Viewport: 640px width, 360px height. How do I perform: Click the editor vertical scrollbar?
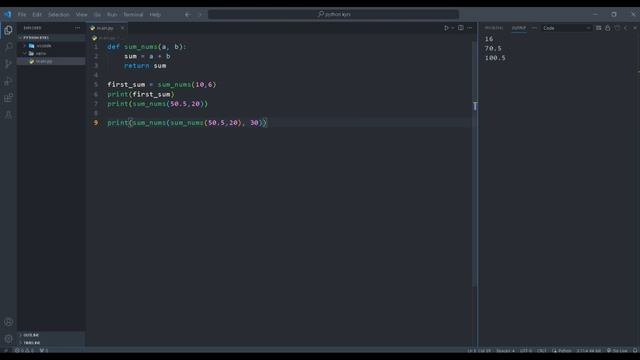tap(475, 163)
